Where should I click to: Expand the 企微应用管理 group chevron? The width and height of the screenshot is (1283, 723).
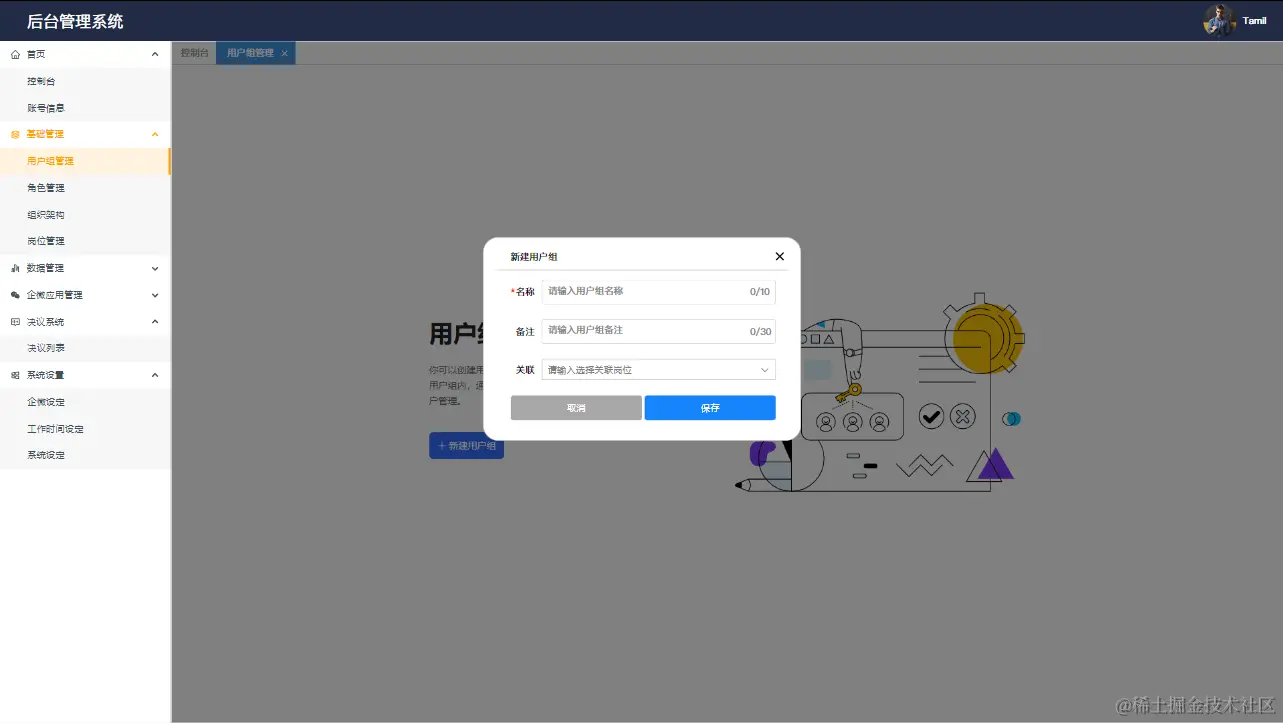155,295
